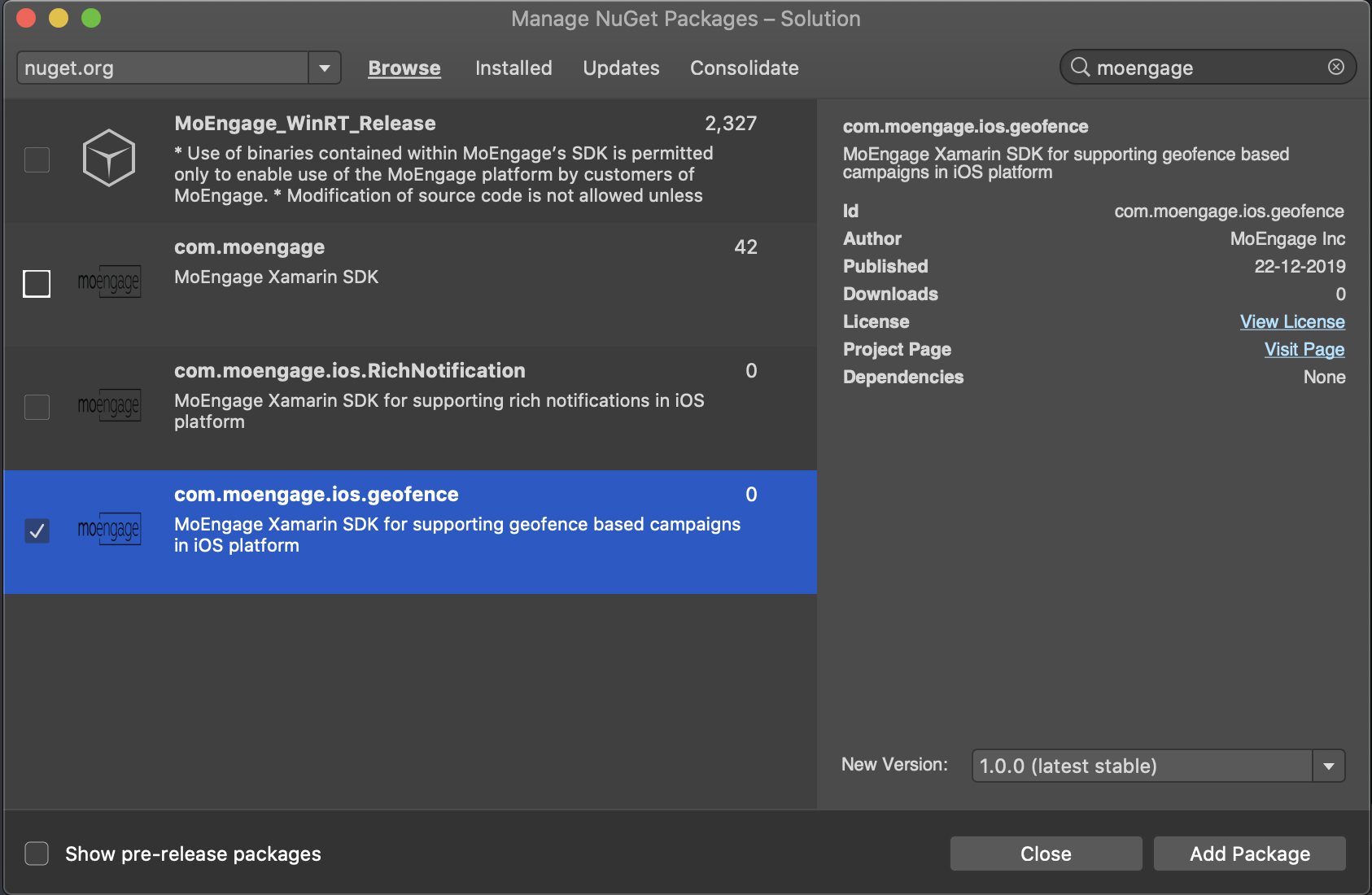
Task: Click the New Version label
Action: click(894, 765)
